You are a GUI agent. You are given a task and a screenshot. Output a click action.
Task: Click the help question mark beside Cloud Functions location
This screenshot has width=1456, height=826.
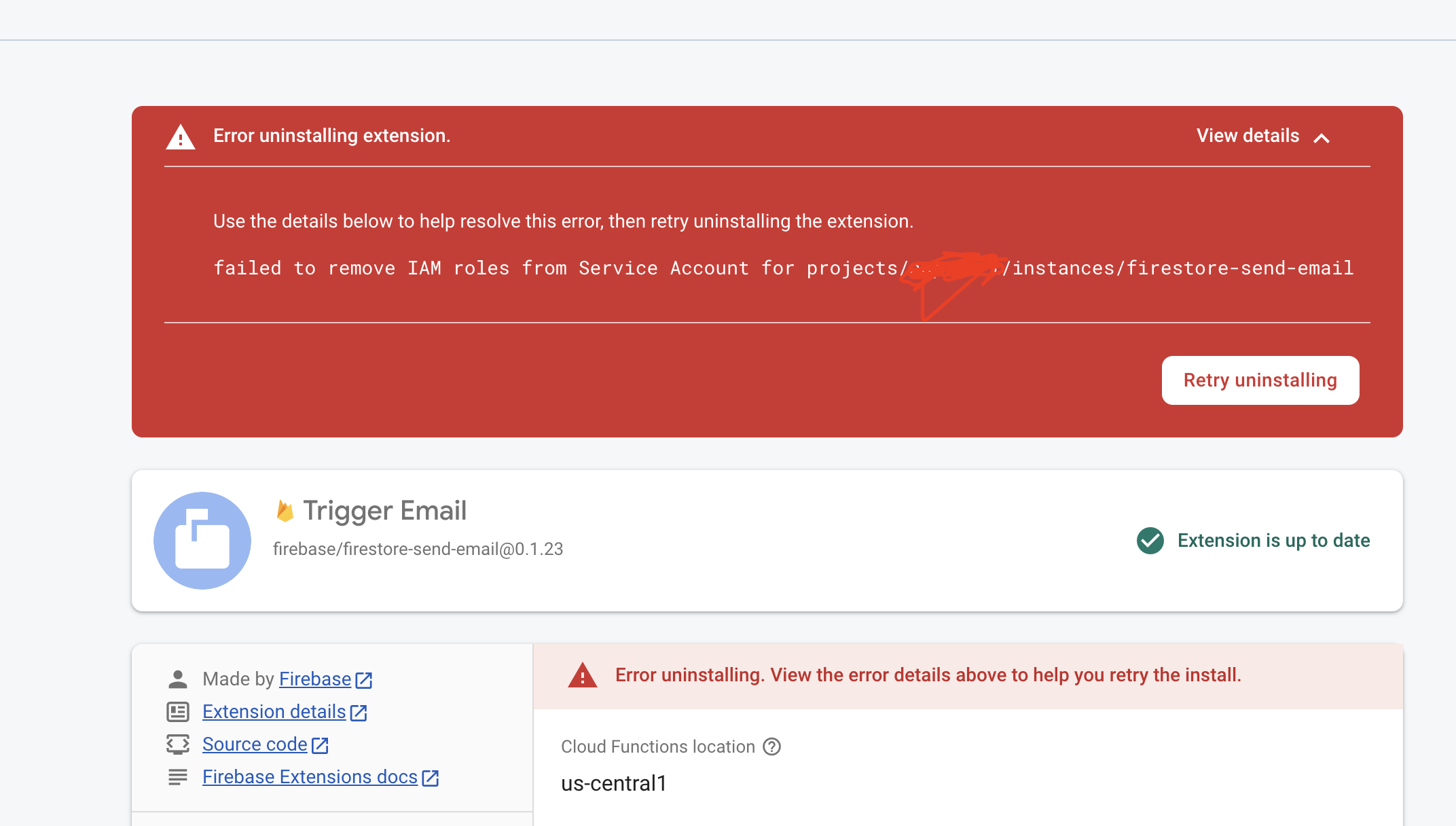tap(771, 747)
